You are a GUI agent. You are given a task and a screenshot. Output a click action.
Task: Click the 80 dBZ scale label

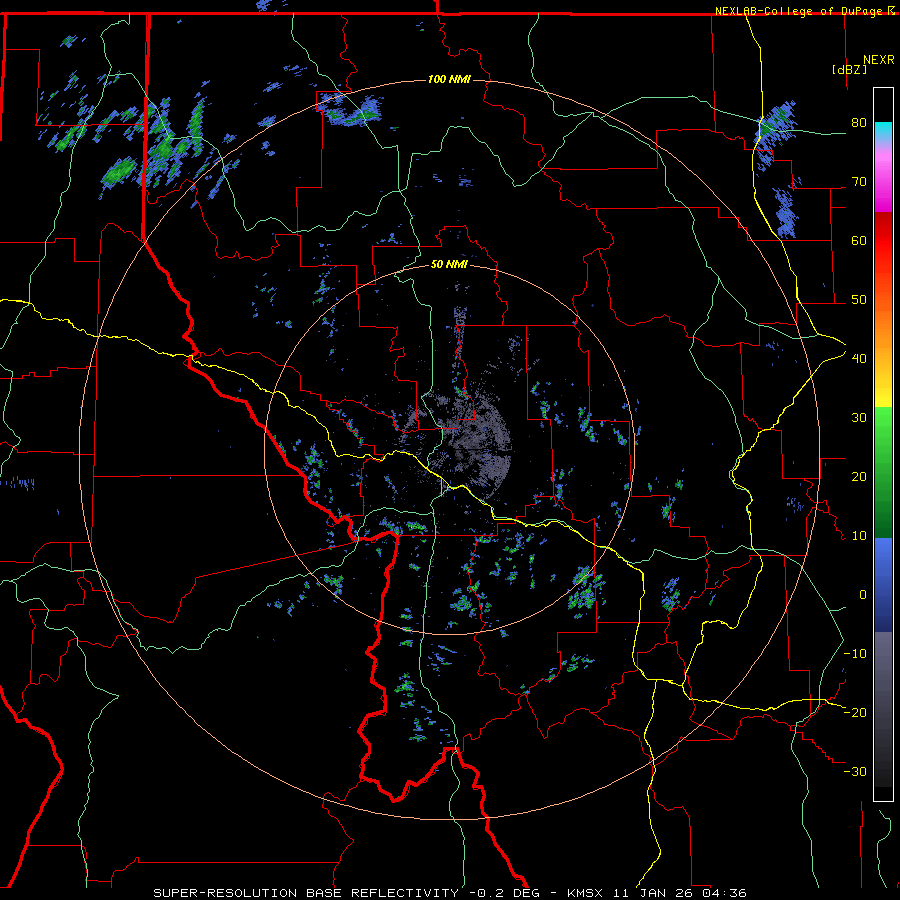[859, 123]
